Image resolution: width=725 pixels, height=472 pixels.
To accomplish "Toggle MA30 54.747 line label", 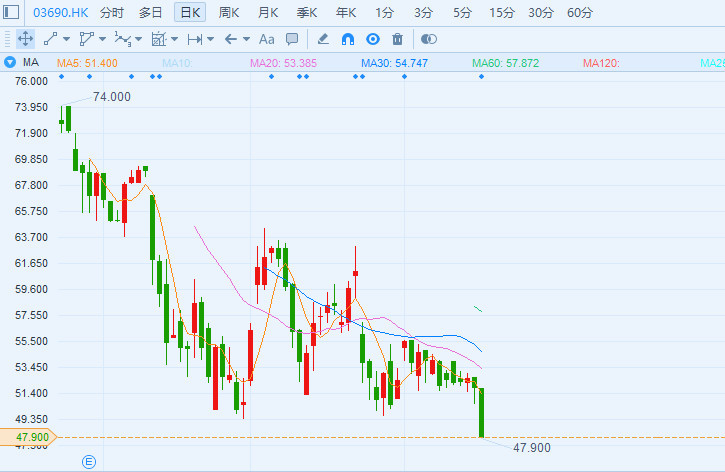I will 394,63.
